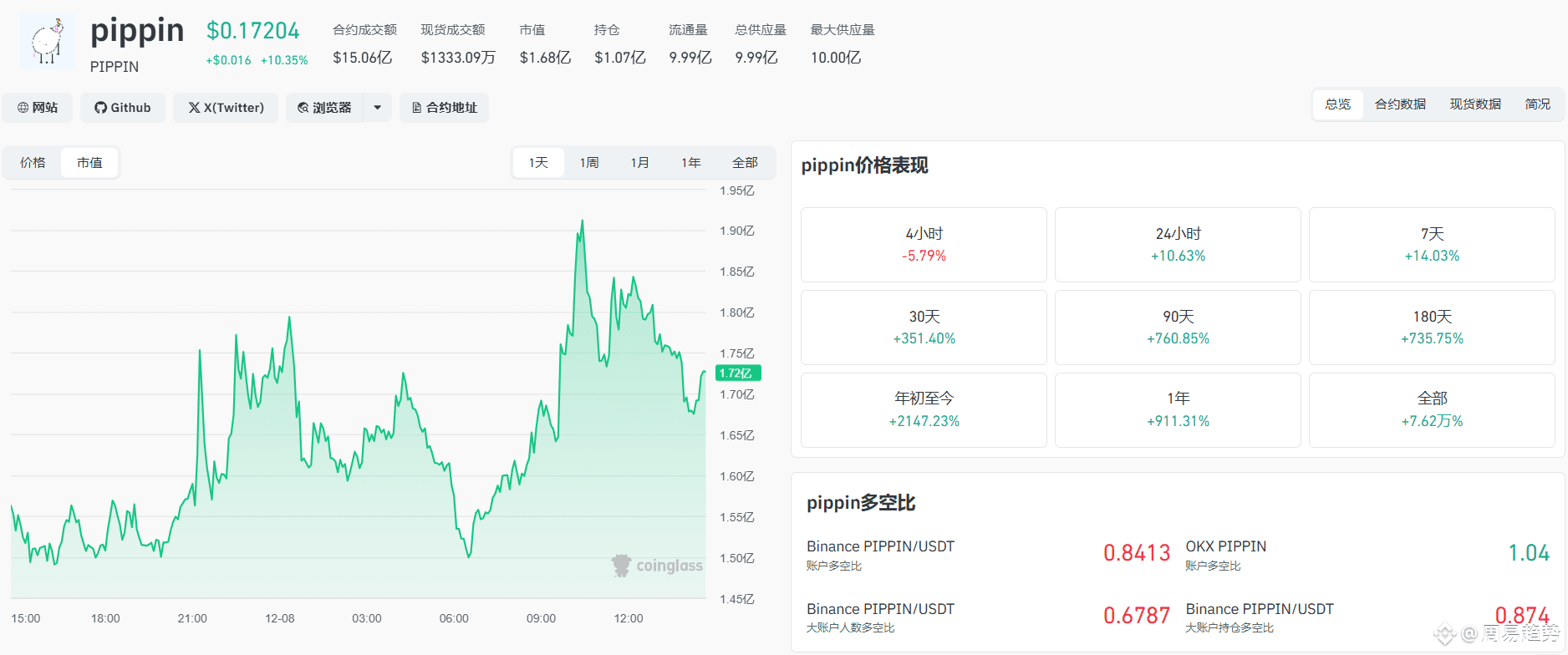Viewport: 1568px width, 655px height.
Task: Click the +10.35% price change text
Action: (x=284, y=60)
